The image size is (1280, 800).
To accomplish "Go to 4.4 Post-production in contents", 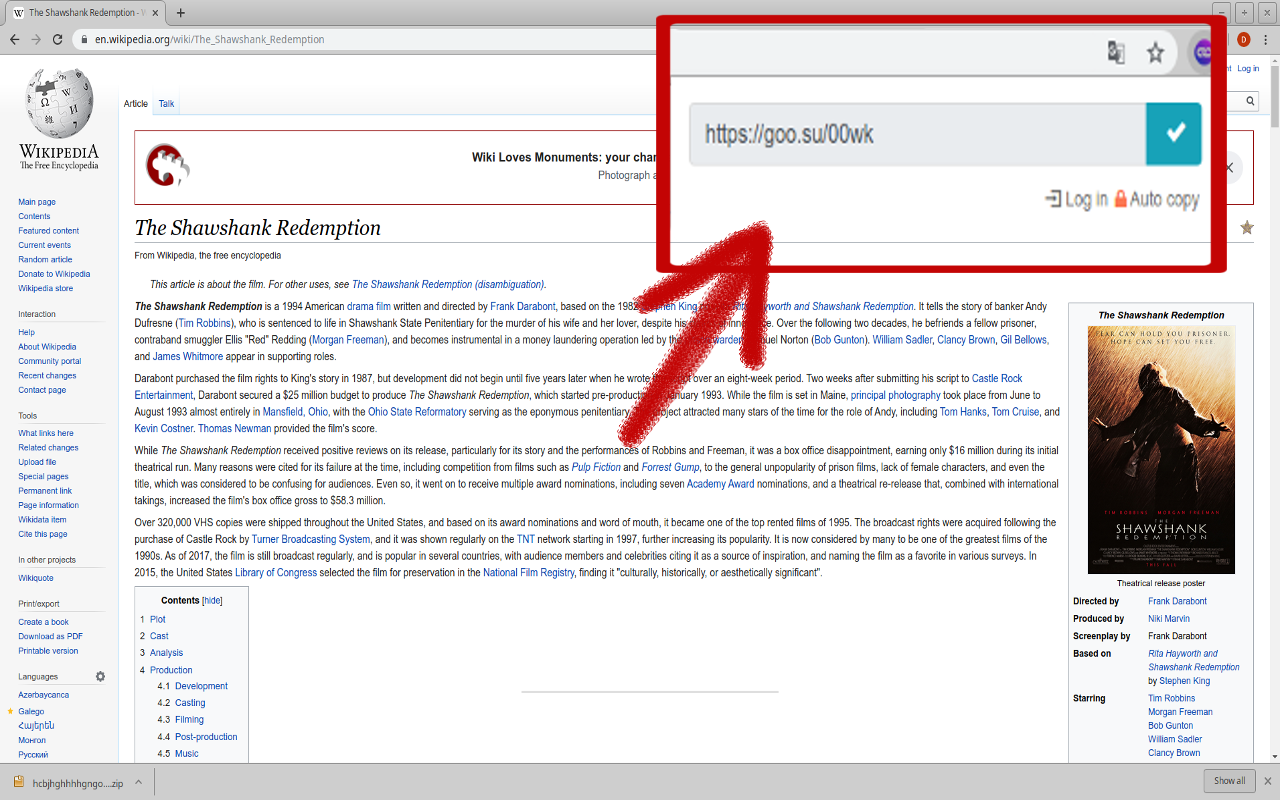I will pos(206,737).
